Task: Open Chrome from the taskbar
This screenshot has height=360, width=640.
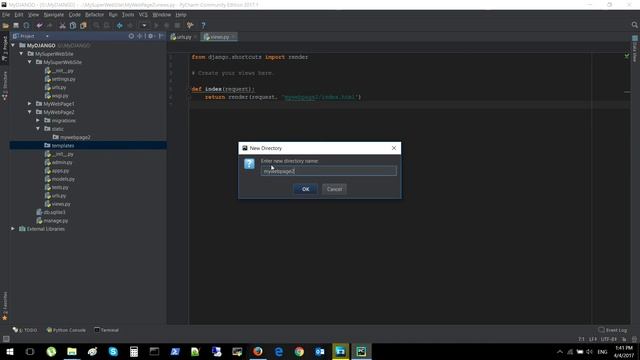Action: pyautogui.click(x=299, y=351)
